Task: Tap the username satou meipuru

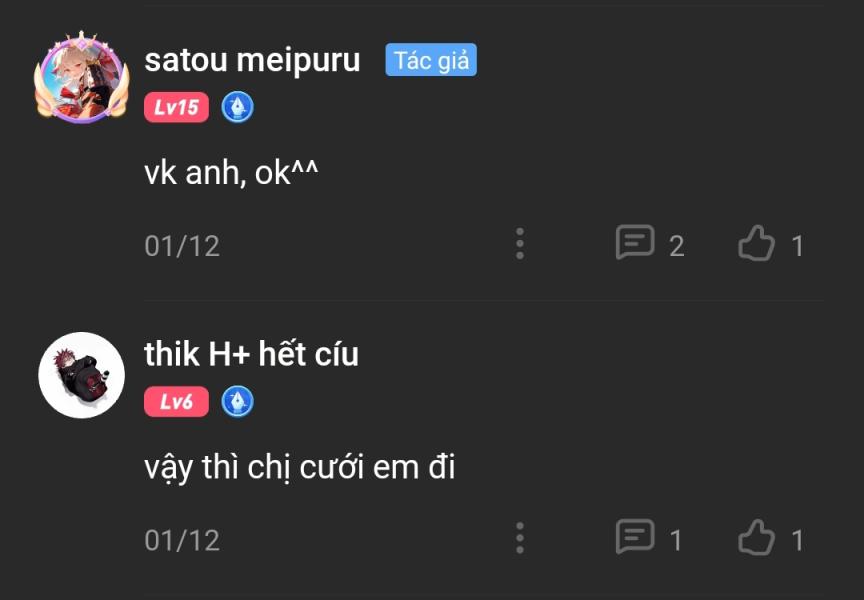Action: tap(252, 60)
